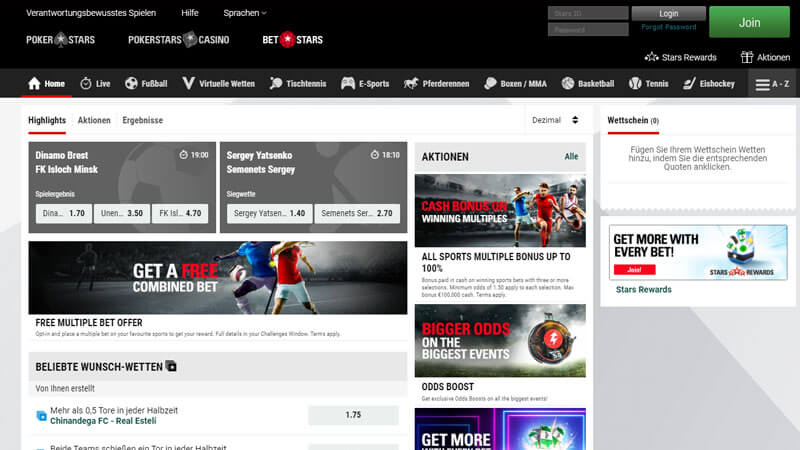Screen dimensions: 800x450
Task: Open the Sergey Yatsenko match title
Action: pos(261,162)
